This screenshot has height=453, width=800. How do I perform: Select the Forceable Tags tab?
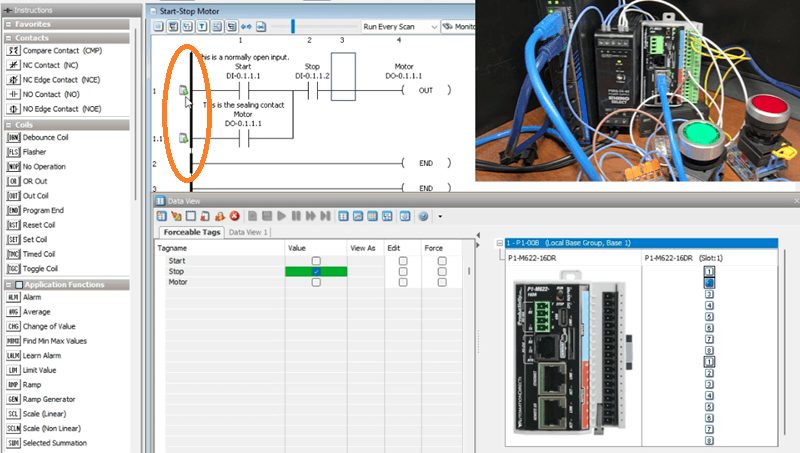coord(190,232)
